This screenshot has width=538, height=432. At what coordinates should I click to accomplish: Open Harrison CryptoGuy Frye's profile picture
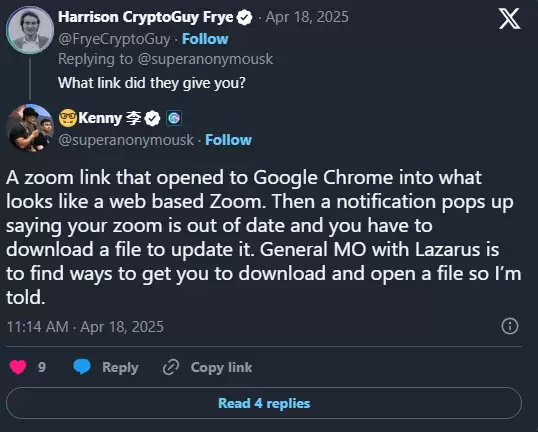(x=30, y=30)
